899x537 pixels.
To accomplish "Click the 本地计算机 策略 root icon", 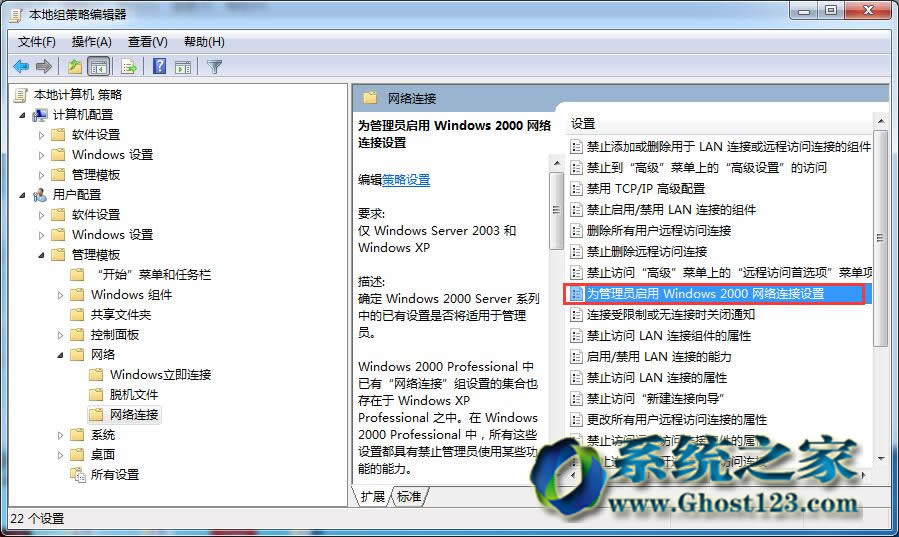I will click(21, 95).
